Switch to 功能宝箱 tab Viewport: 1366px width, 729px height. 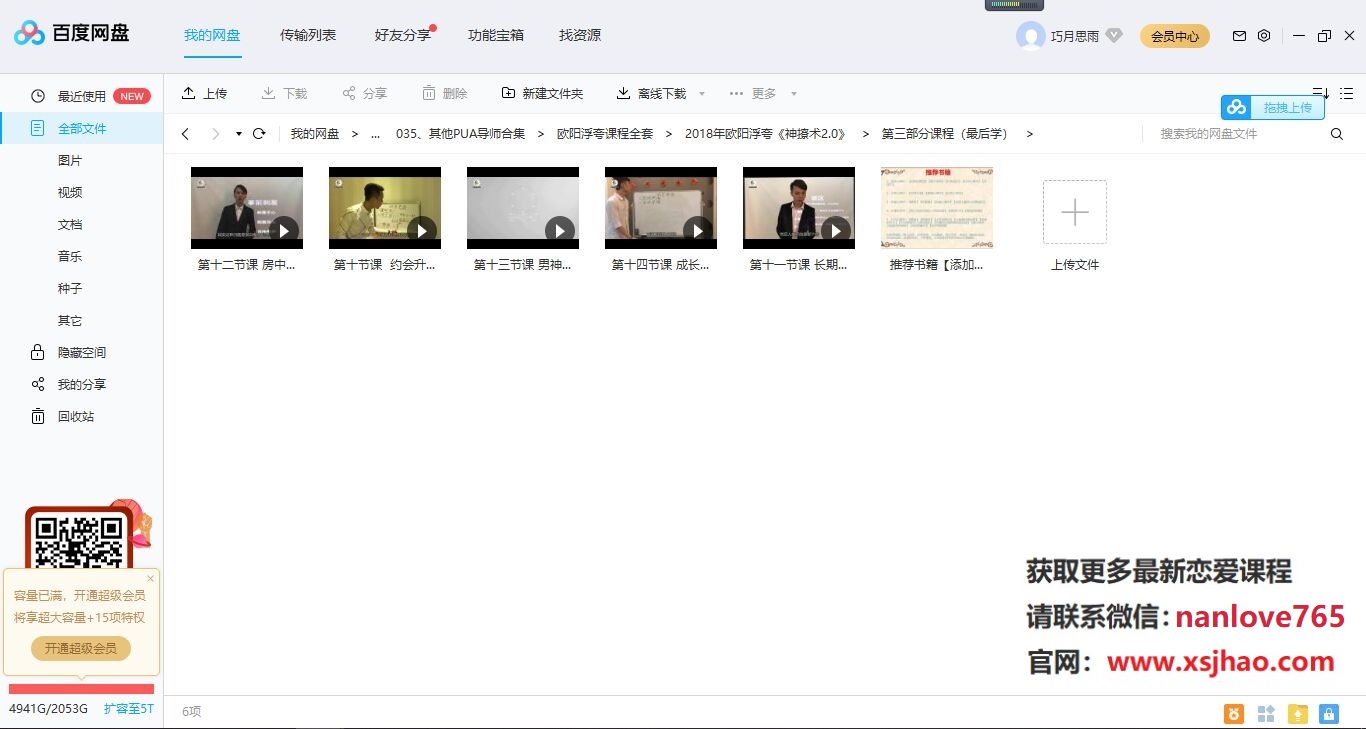[496, 35]
